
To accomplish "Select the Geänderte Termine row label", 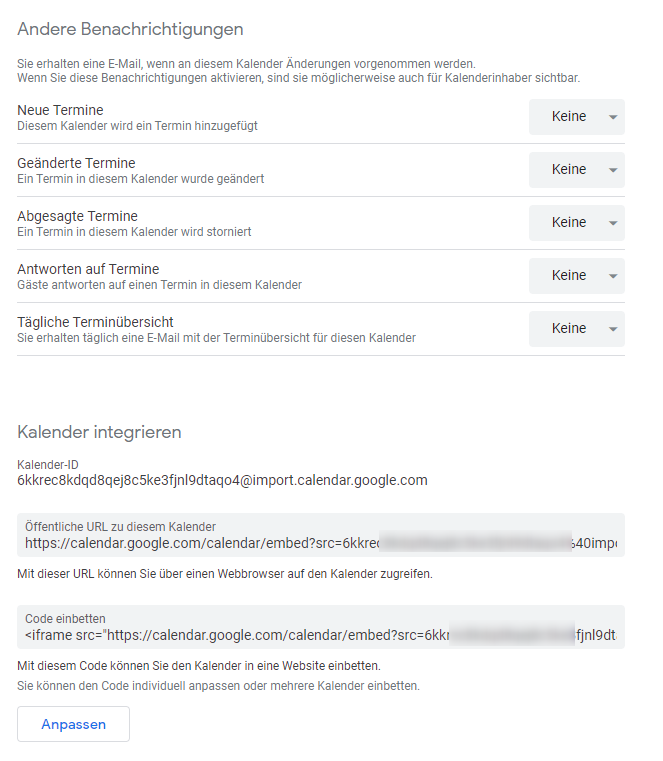I will pos(76,163).
